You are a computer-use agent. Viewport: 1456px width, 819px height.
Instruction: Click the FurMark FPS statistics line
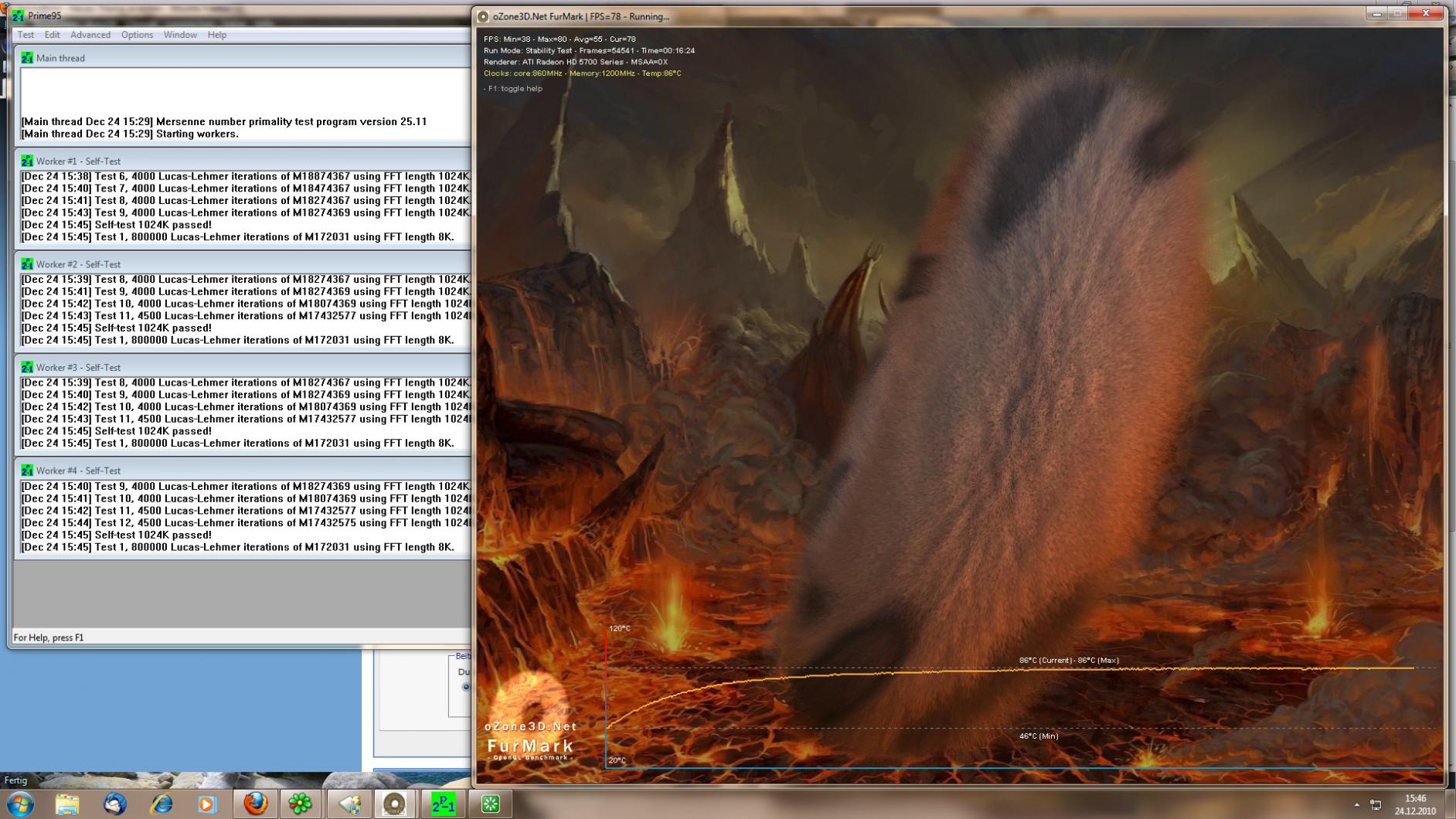coord(560,39)
